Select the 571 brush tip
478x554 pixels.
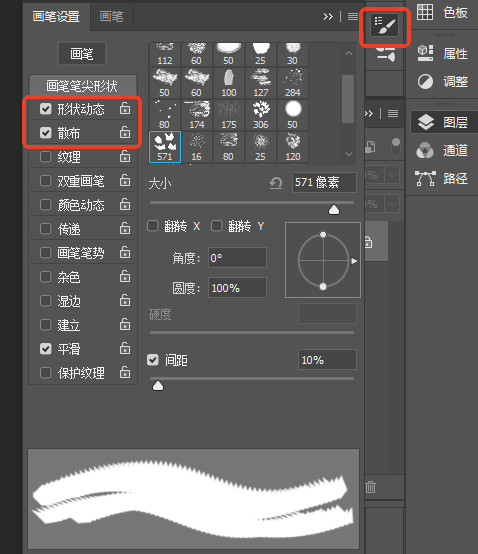click(x=165, y=147)
